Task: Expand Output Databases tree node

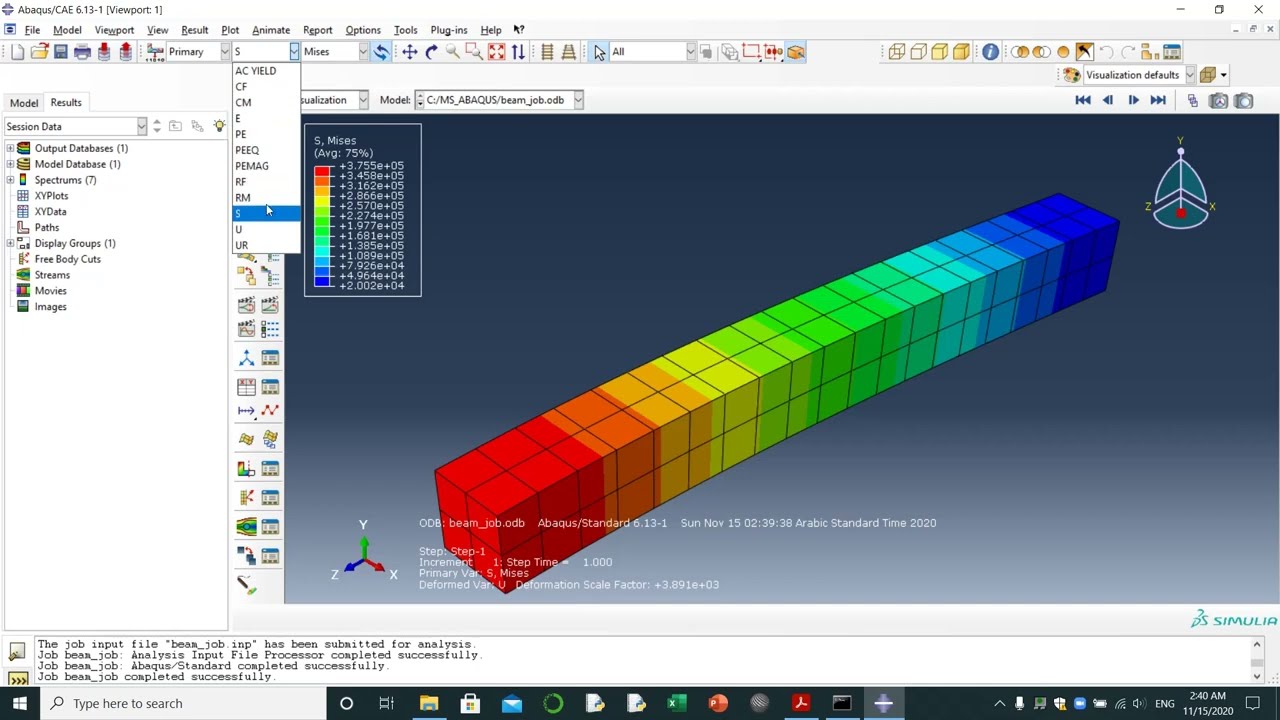Action: (x=10, y=148)
